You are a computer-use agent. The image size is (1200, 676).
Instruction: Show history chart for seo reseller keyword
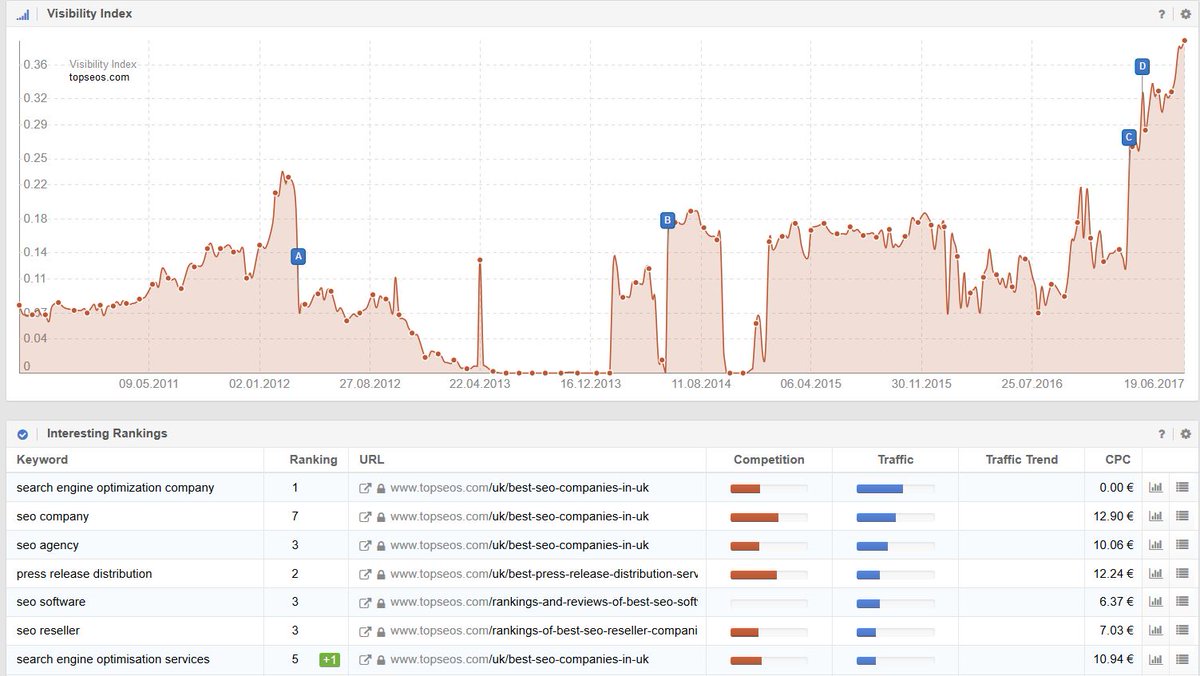[x=1156, y=631]
